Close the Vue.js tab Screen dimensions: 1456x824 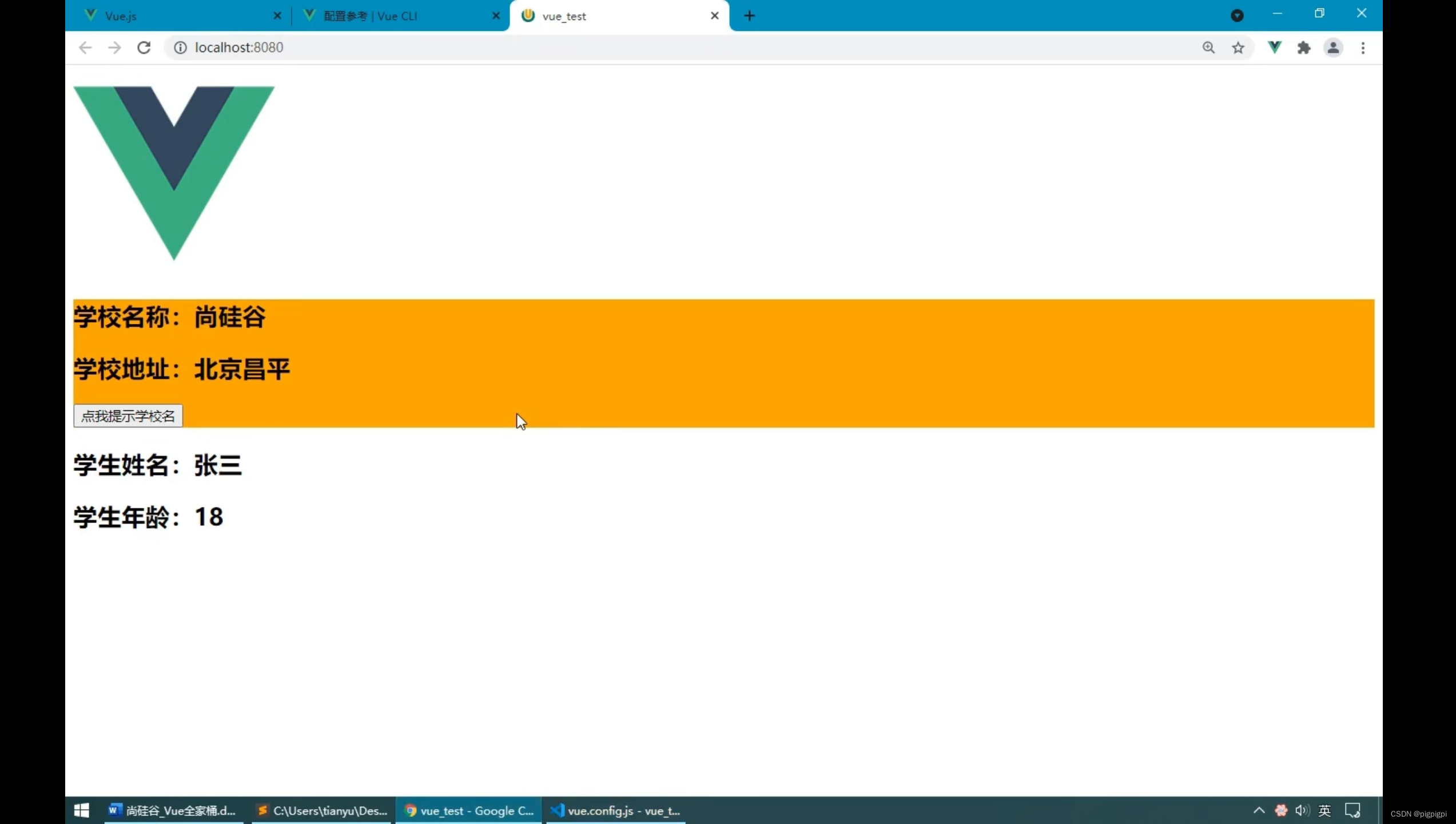[x=277, y=16]
